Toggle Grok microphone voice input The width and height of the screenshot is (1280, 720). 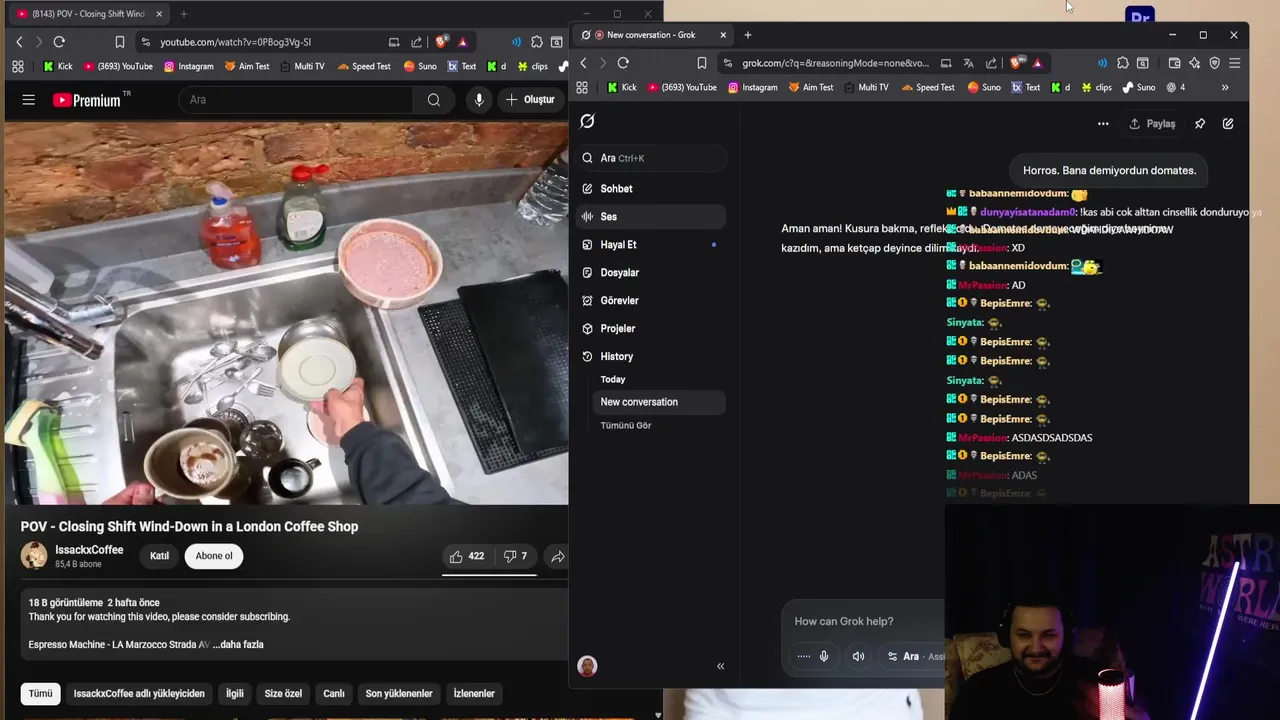point(824,657)
